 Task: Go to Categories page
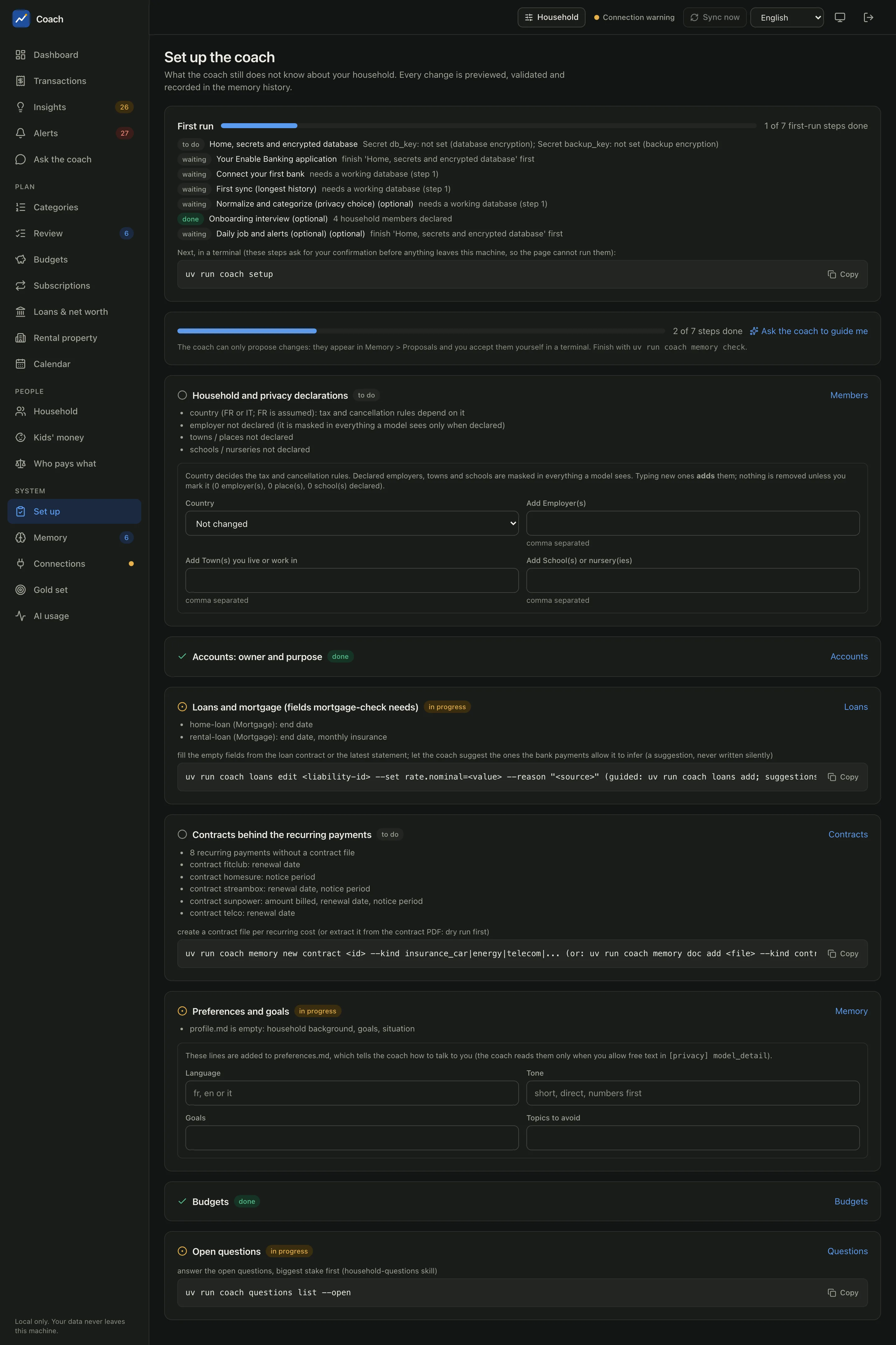click(x=74, y=207)
